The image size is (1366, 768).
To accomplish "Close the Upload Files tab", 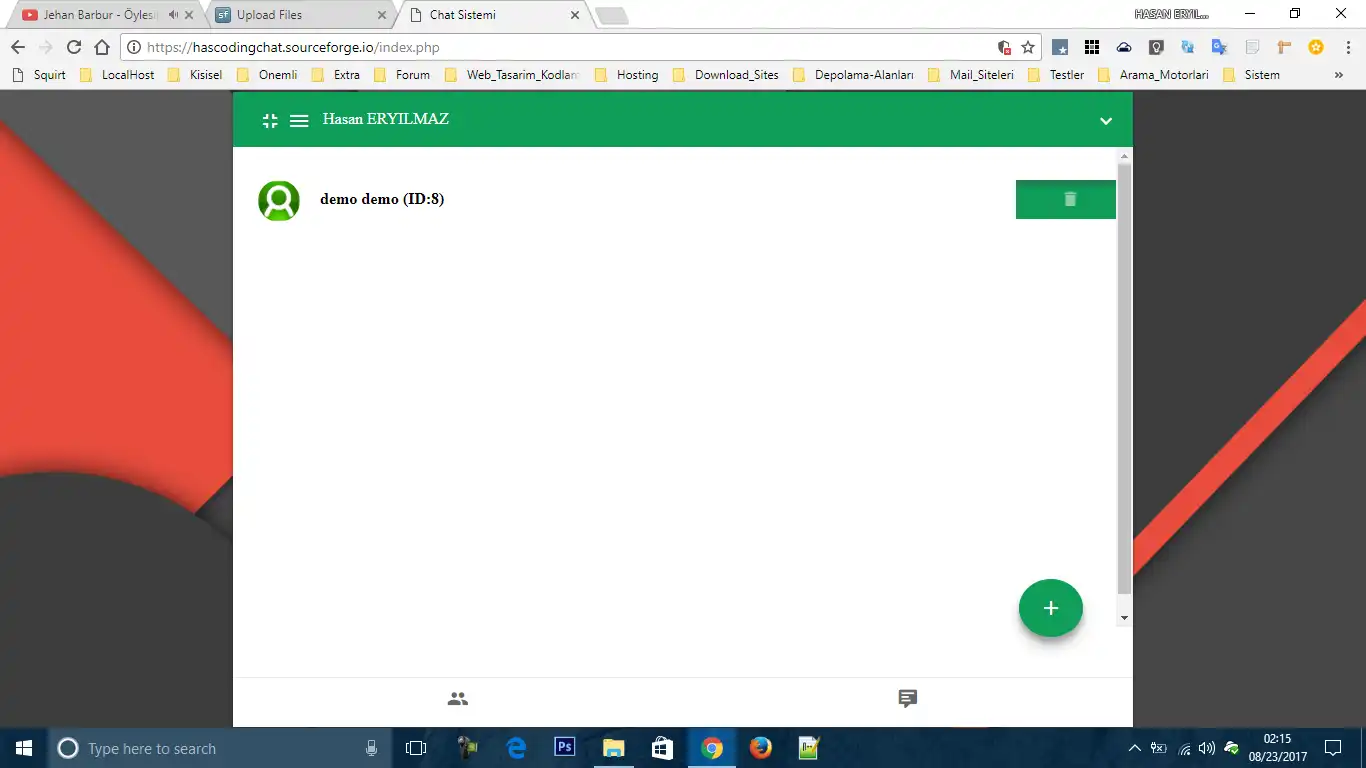I will point(382,15).
